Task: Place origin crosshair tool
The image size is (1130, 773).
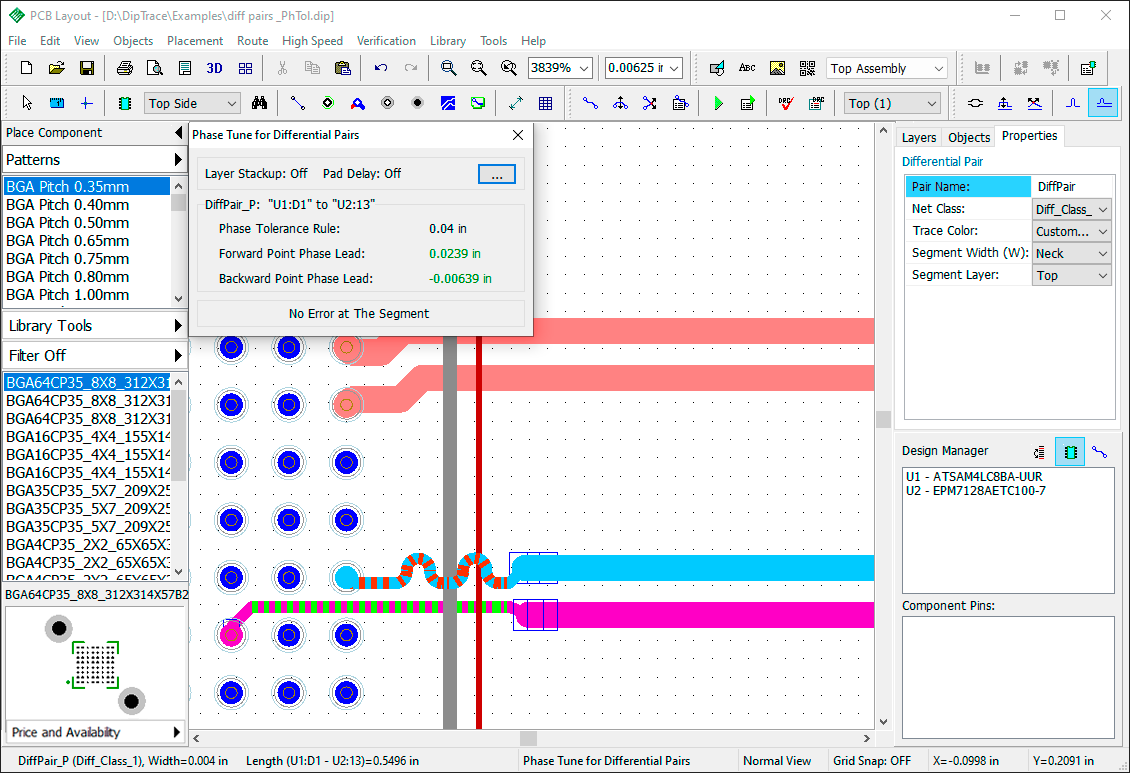Action: [86, 103]
